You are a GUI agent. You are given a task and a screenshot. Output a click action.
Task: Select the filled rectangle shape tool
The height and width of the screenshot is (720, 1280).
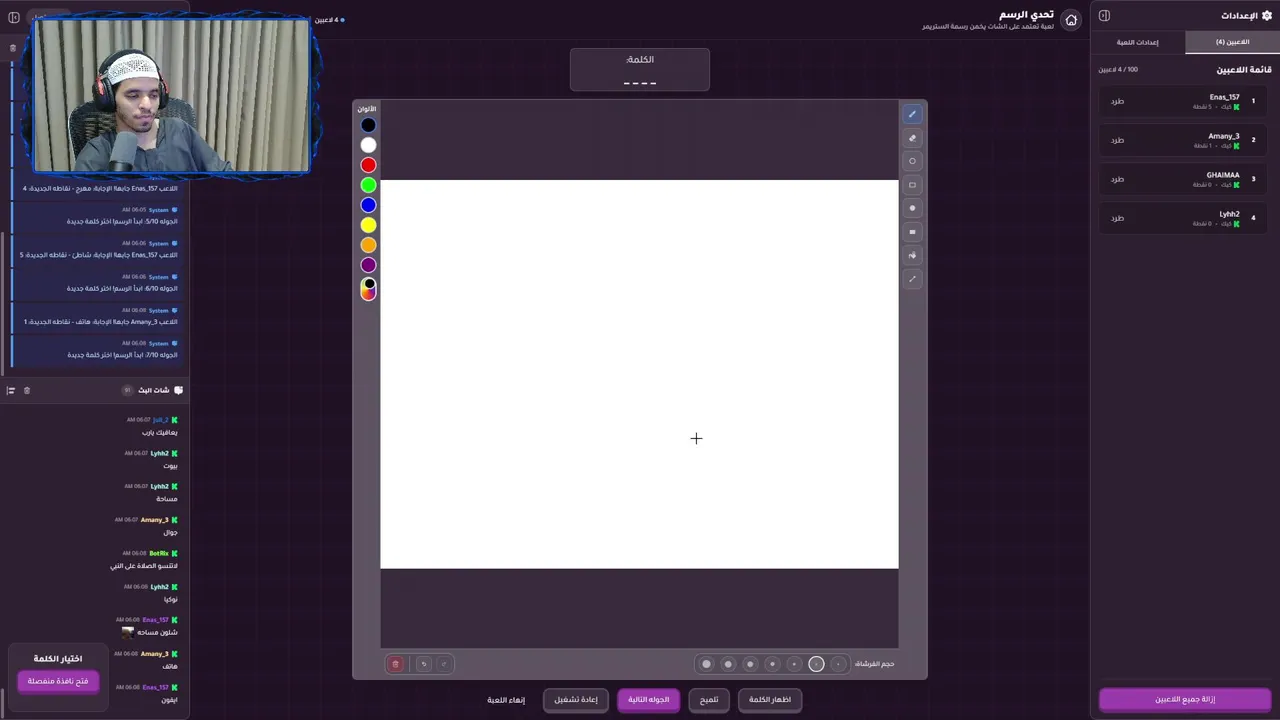912,232
